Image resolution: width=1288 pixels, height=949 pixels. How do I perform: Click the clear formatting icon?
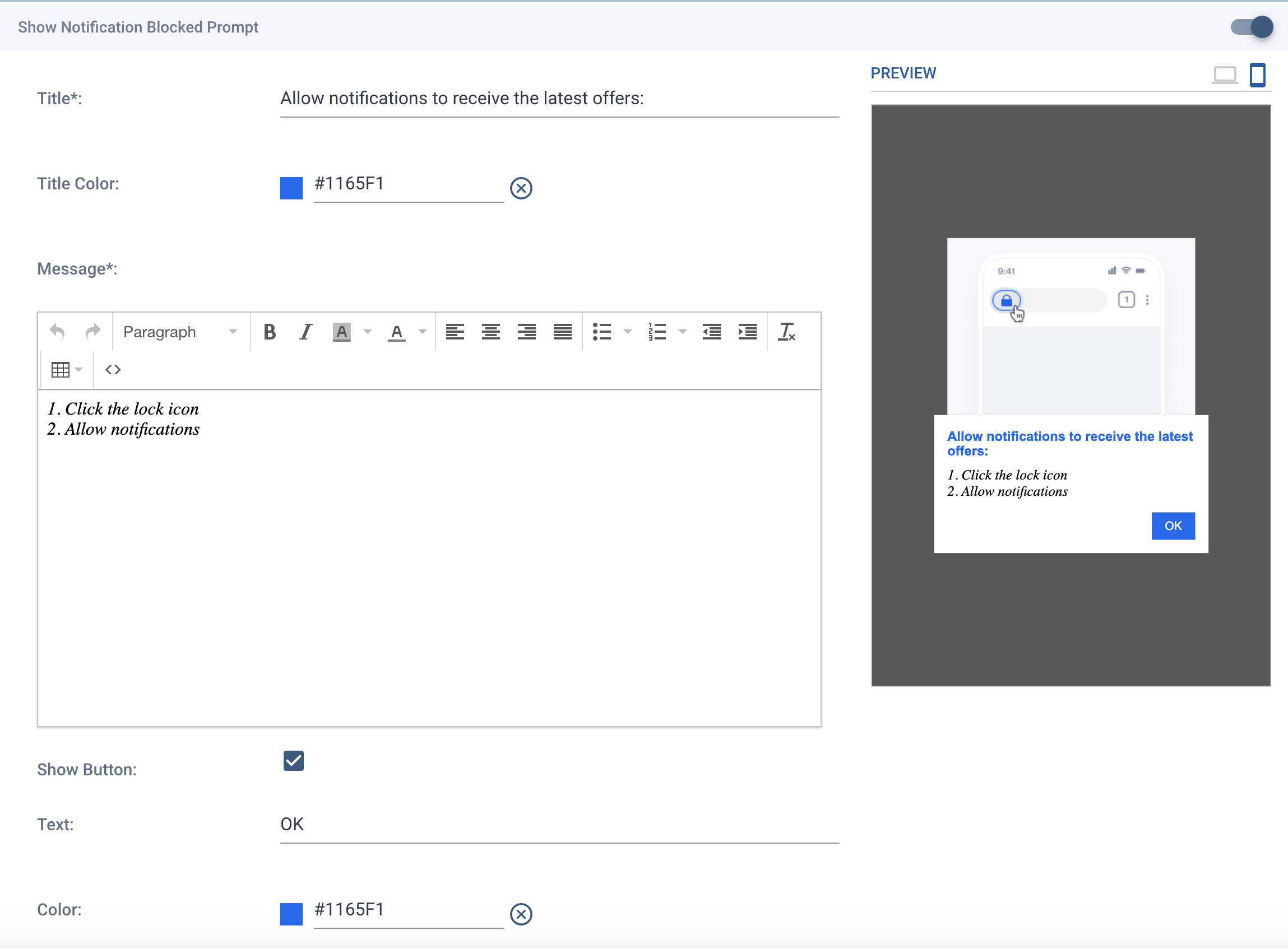786,332
